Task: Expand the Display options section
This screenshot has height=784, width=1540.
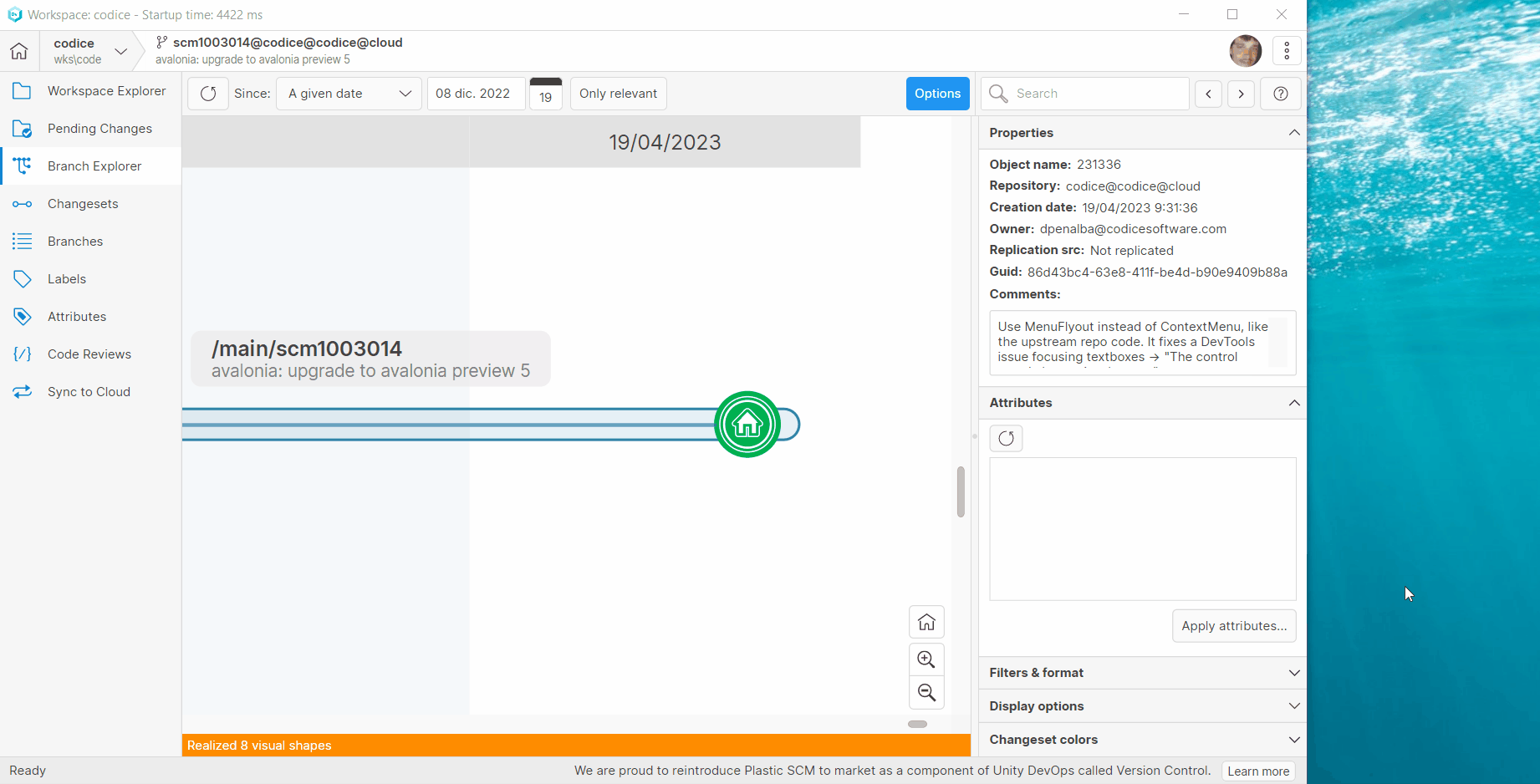Action: 1294,705
